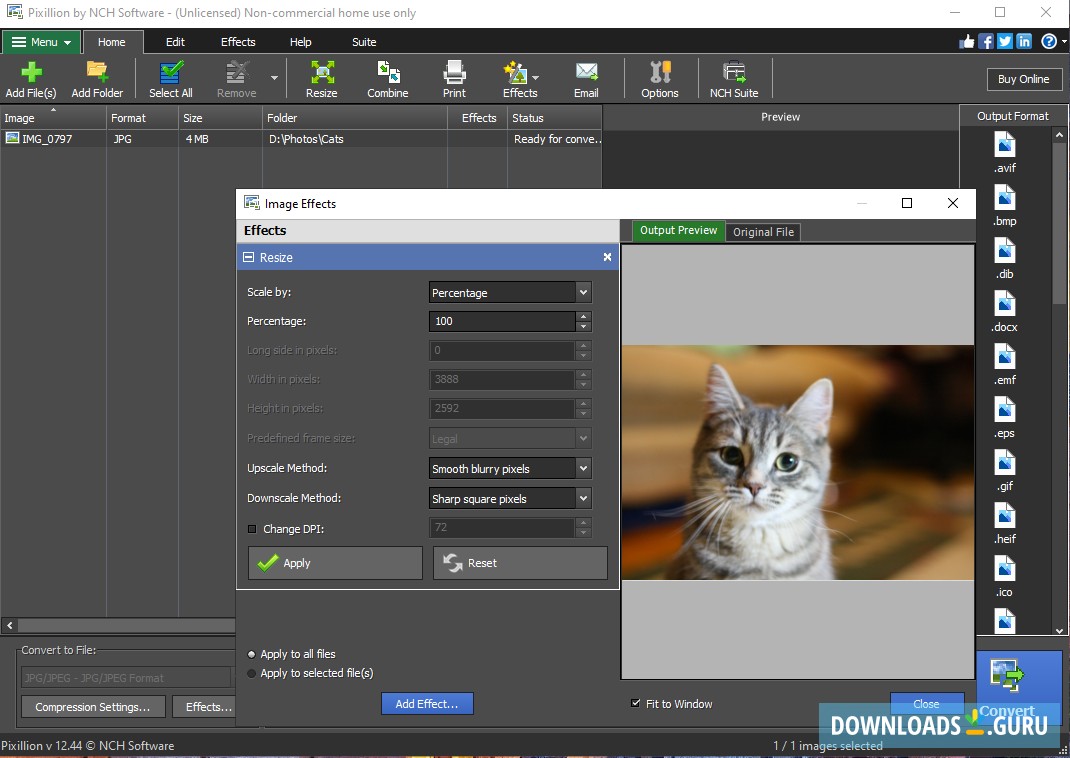Image resolution: width=1070 pixels, height=758 pixels.
Task: Click the Add File(s) toolbar icon
Action: click(x=30, y=79)
